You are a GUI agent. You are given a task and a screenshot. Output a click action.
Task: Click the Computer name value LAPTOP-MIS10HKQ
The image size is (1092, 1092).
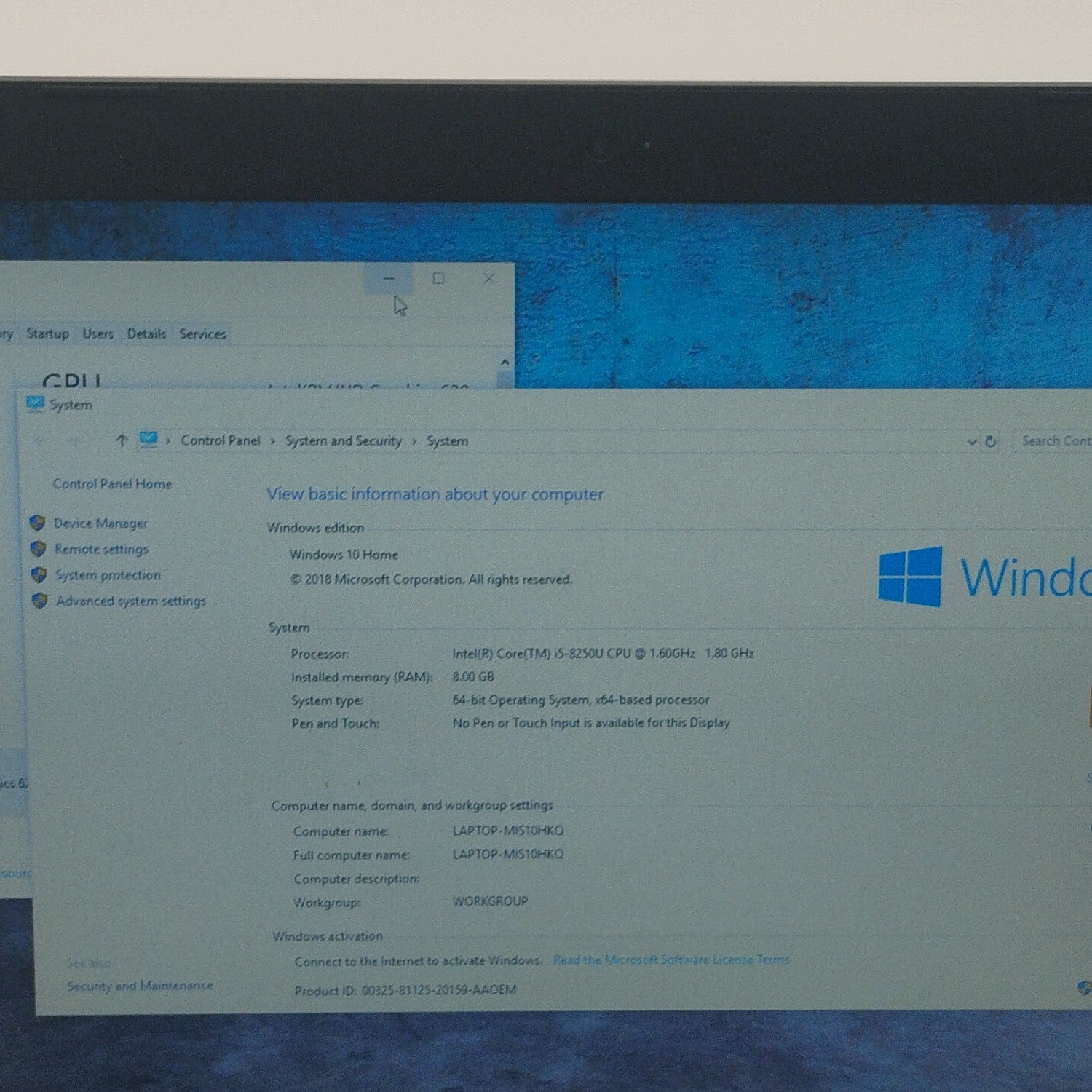(x=508, y=831)
